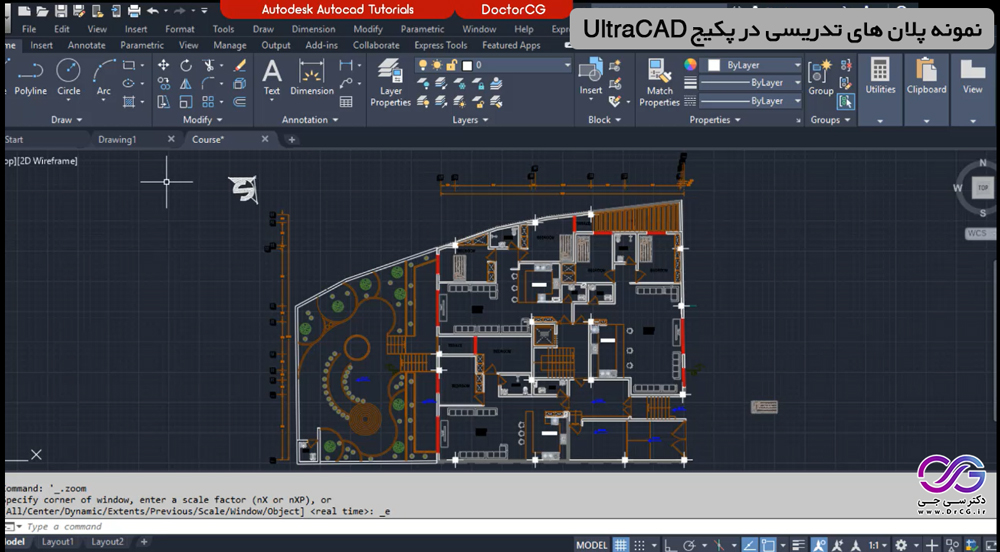The height and width of the screenshot is (552, 1000).
Task: Select the Stretch tool
Action: click(164, 101)
